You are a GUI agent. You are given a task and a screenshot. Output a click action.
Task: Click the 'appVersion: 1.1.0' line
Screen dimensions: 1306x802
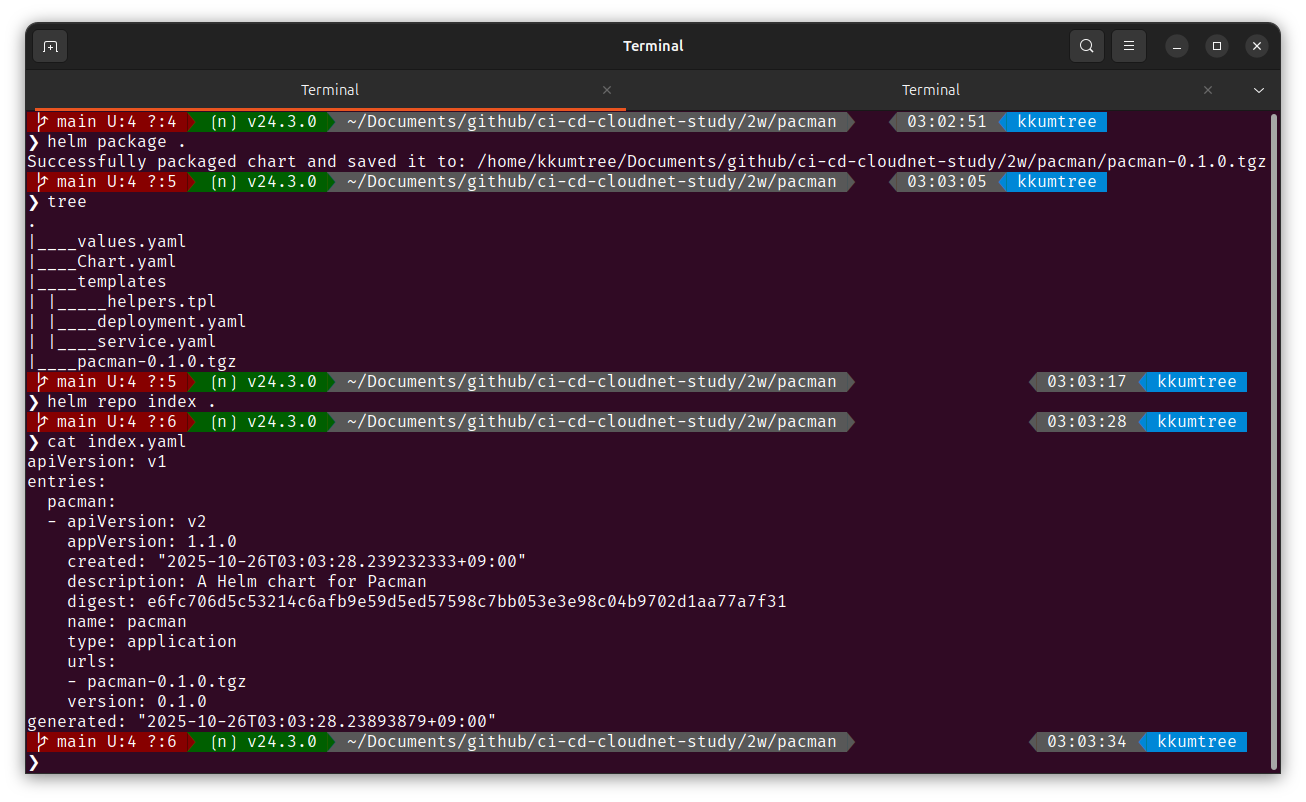pyautogui.click(x=151, y=542)
